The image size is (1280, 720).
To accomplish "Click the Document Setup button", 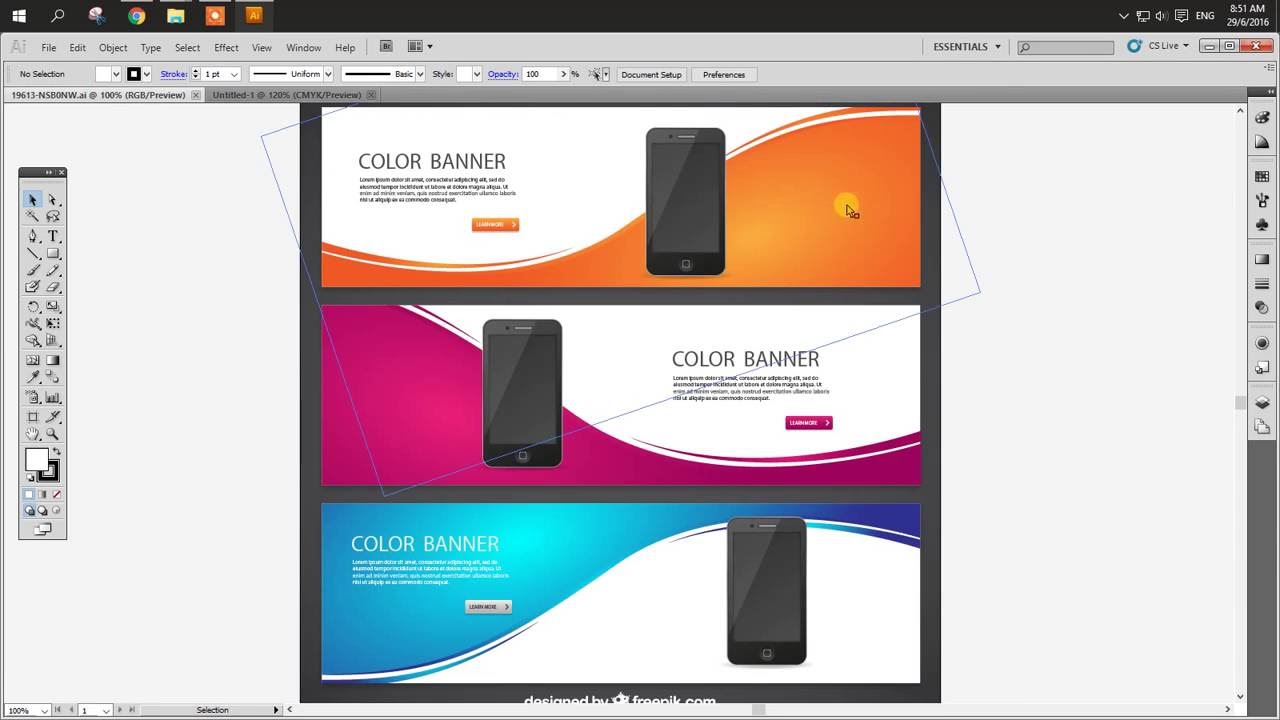I will tap(651, 74).
